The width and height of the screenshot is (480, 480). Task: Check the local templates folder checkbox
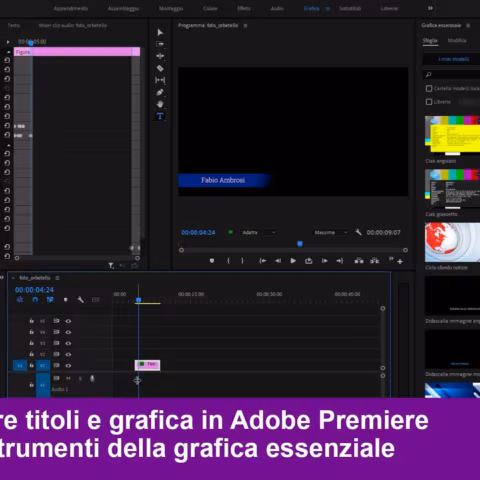click(x=429, y=88)
